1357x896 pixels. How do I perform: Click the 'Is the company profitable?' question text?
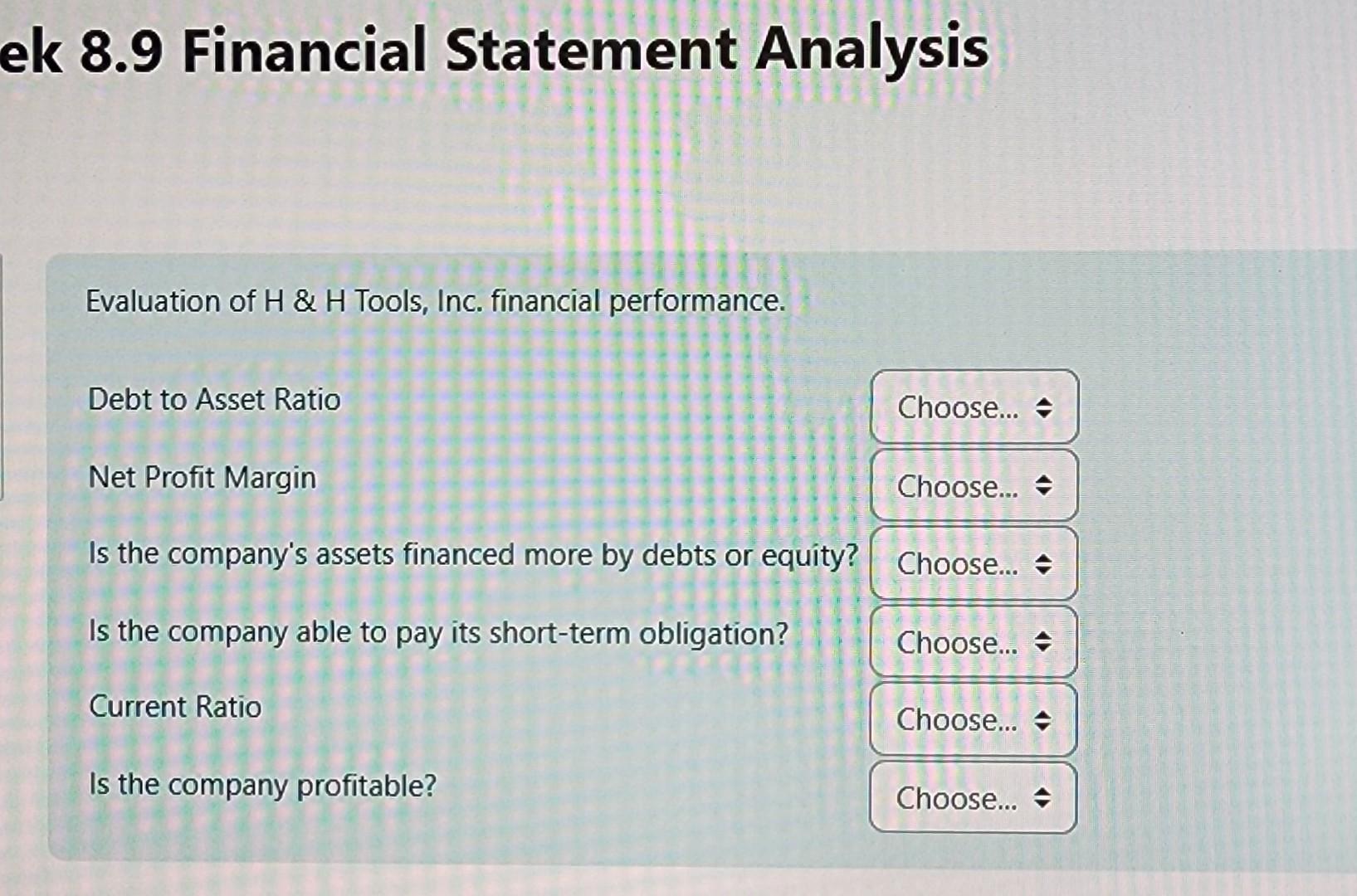click(262, 784)
